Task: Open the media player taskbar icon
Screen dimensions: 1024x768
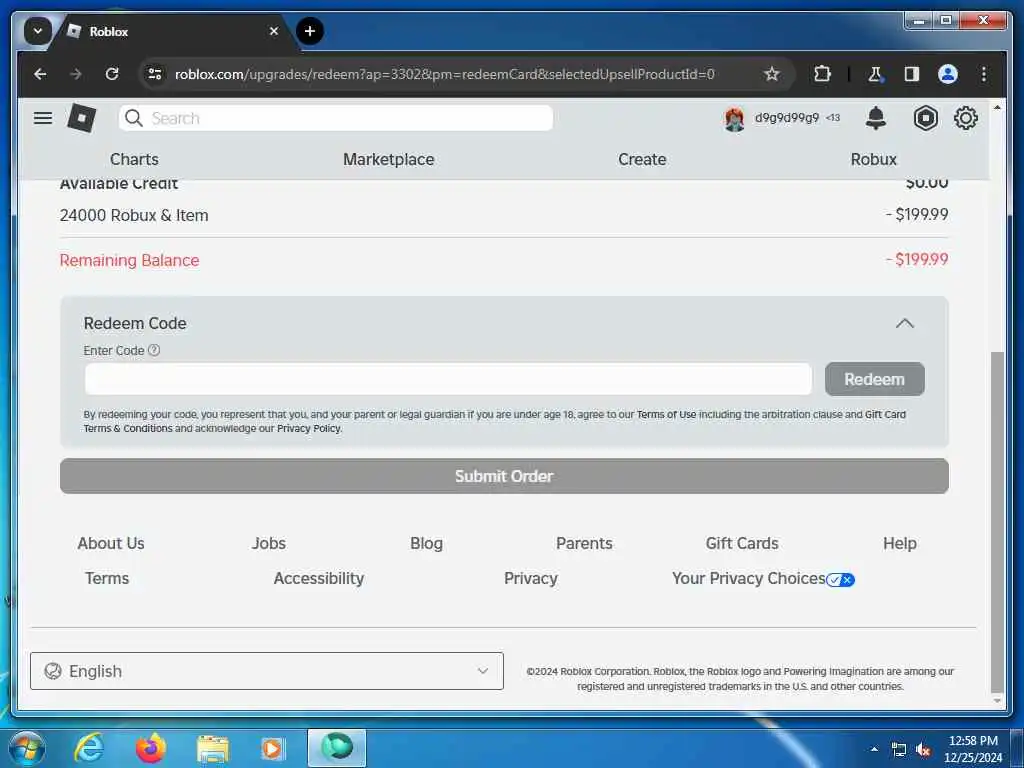Action: (x=272, y=748)
